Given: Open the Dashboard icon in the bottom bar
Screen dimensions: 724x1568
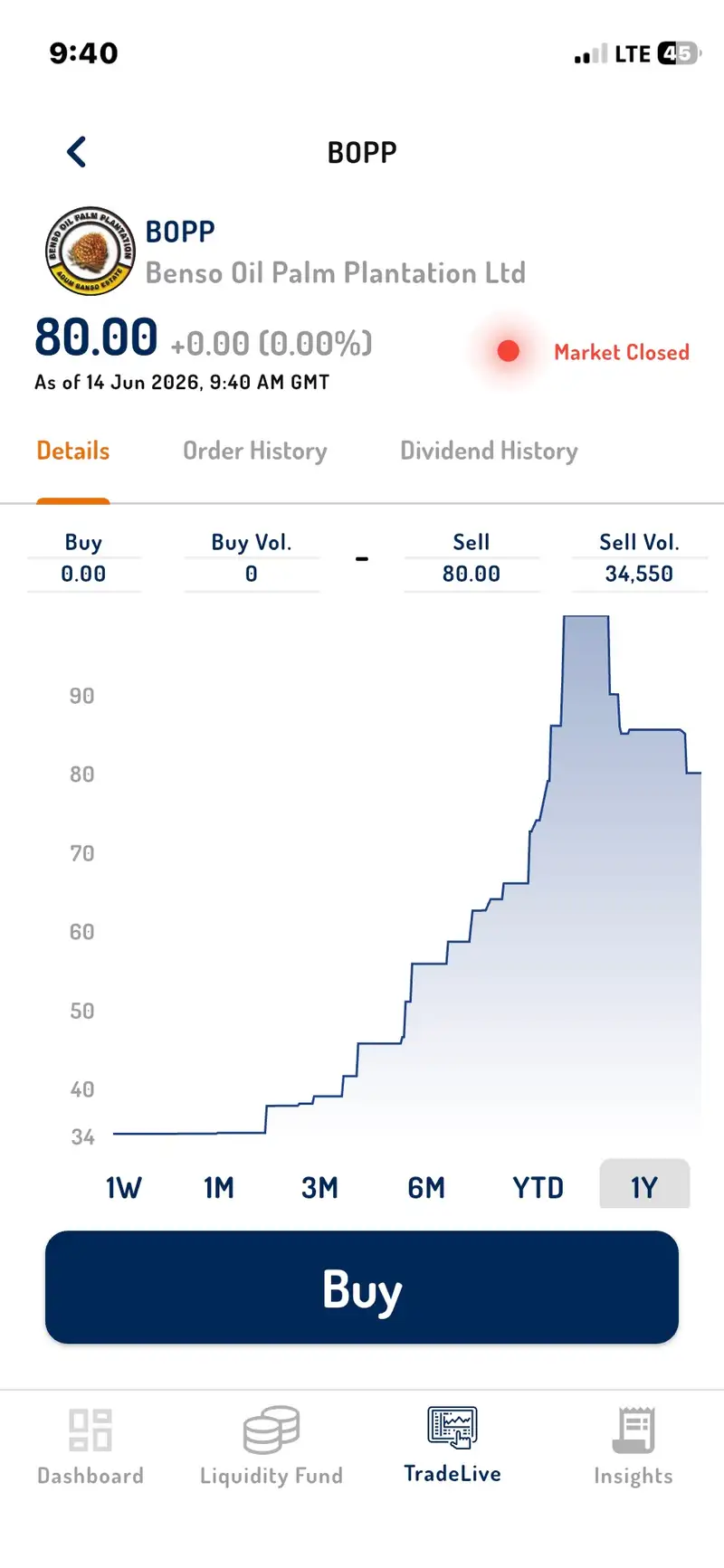Looking at the screenshot, I should coord(90,1430).
